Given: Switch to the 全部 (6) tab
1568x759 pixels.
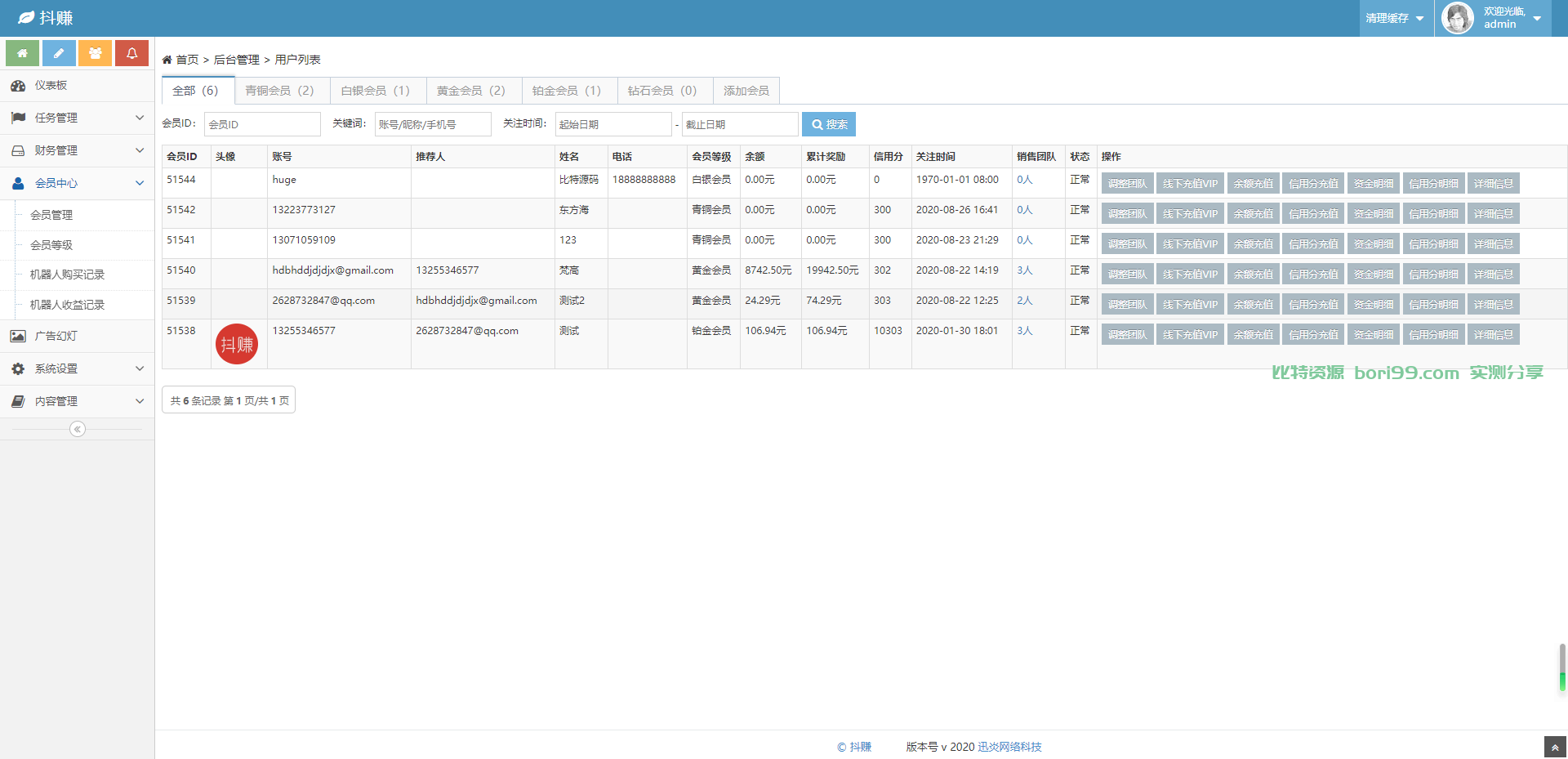Looking at the screenshot, I should 198,91.
